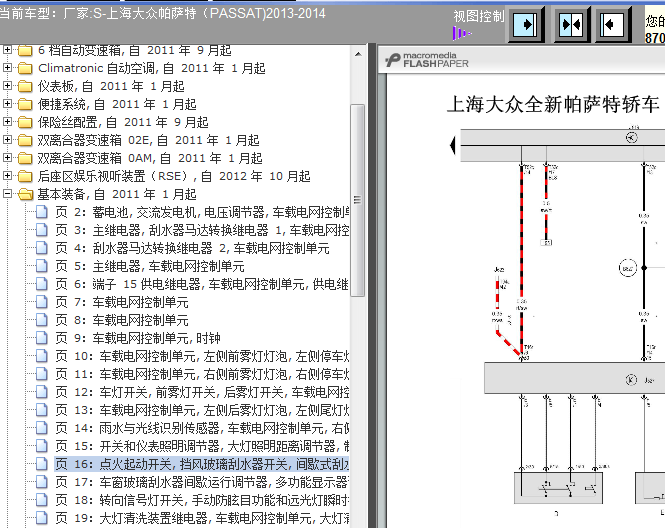Click the left arrow marker on wiring diagram
The width and height of the screenshot is (665, 528).
[x=453, y=145]
